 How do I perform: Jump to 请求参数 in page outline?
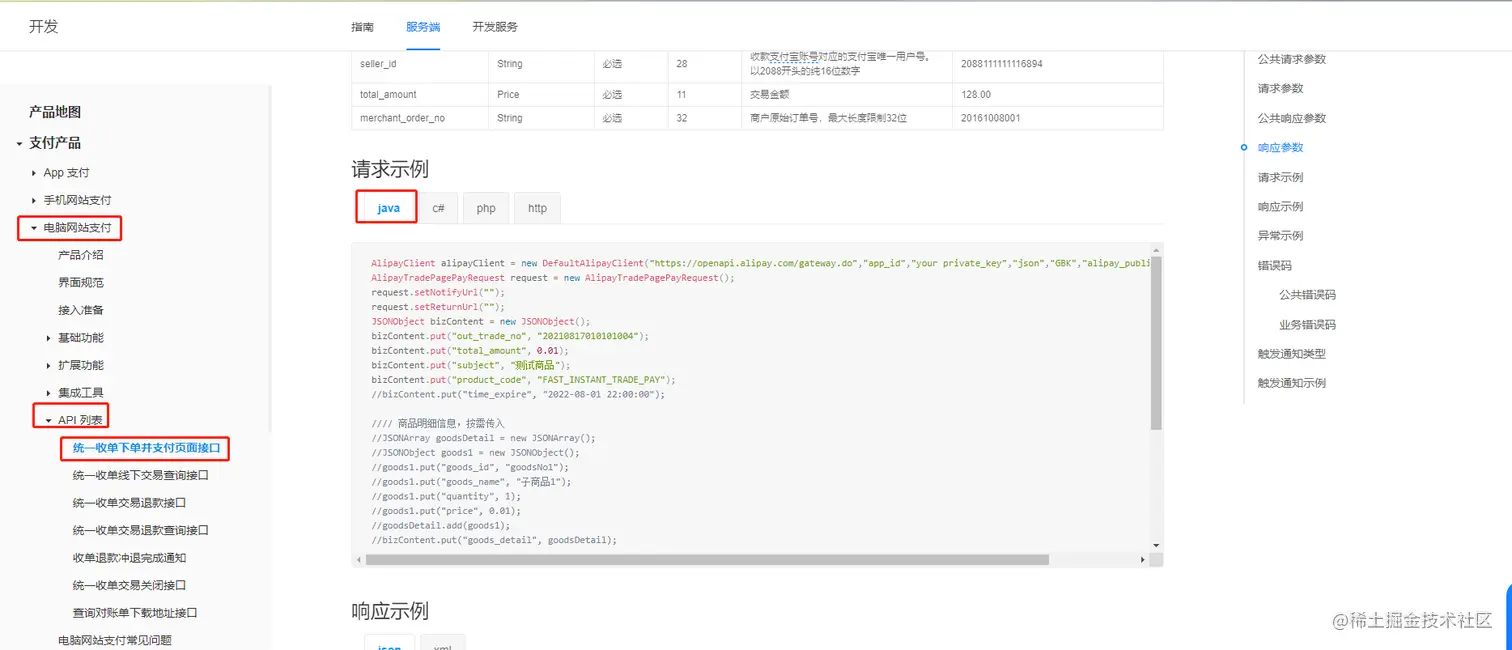click(1281, 88)
